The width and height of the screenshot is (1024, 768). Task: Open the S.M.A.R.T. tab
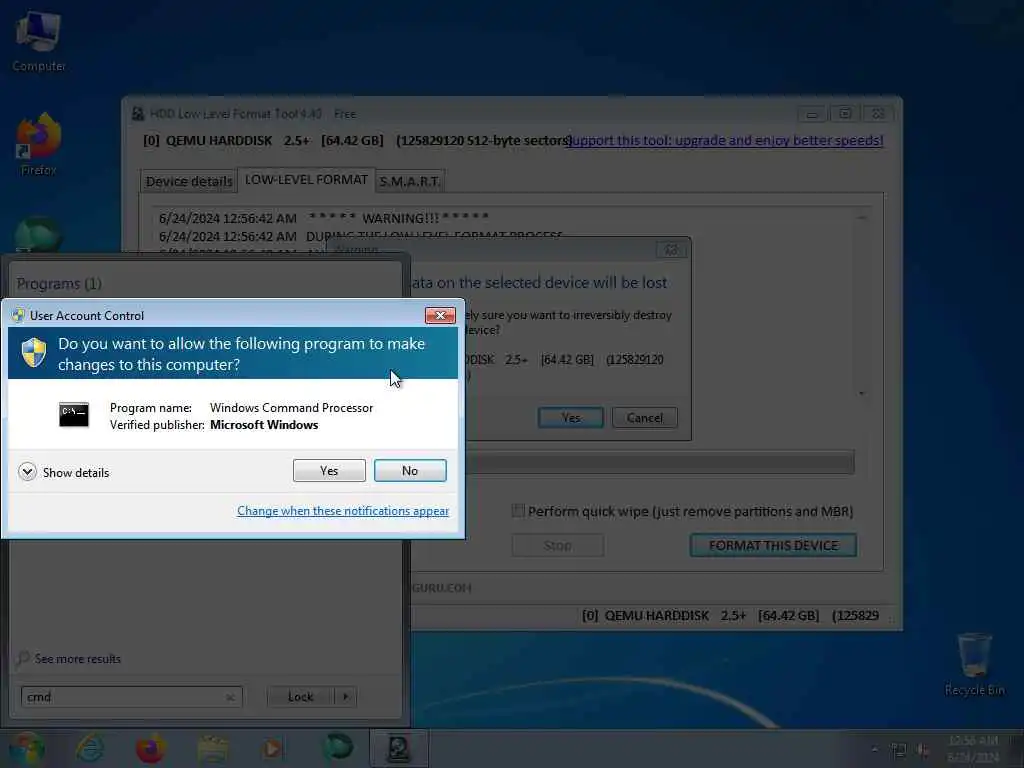pos(410,181)
